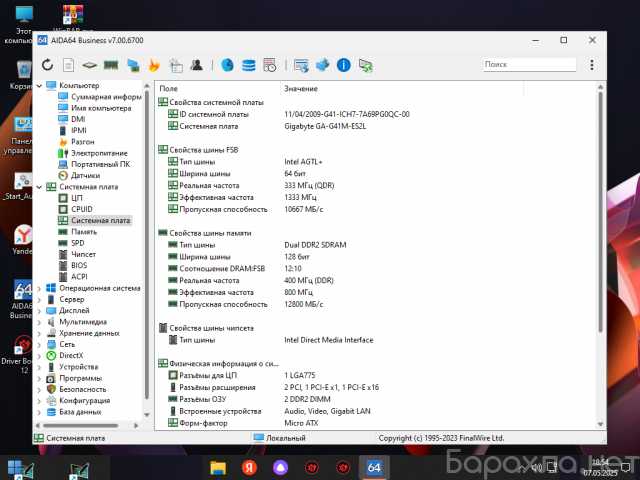Expand the Мультимедиа tree node

point(40,322)
